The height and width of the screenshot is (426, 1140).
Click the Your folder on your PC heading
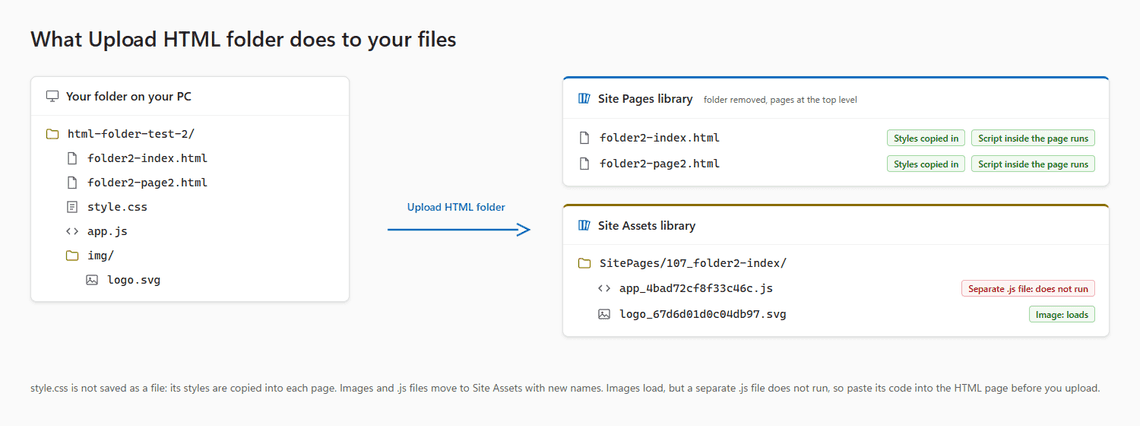pyautogui.click(x=129, y=96)
